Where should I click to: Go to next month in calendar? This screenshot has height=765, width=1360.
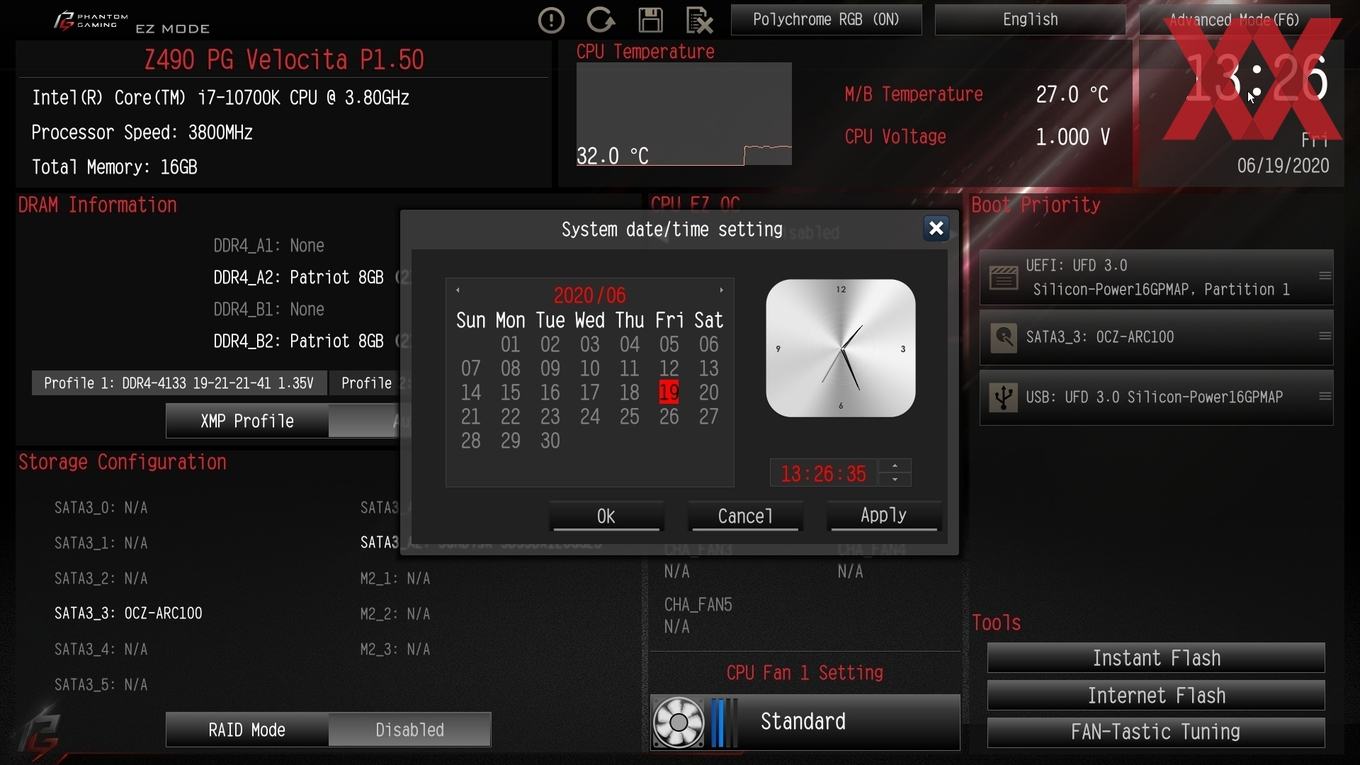point(721,291)
